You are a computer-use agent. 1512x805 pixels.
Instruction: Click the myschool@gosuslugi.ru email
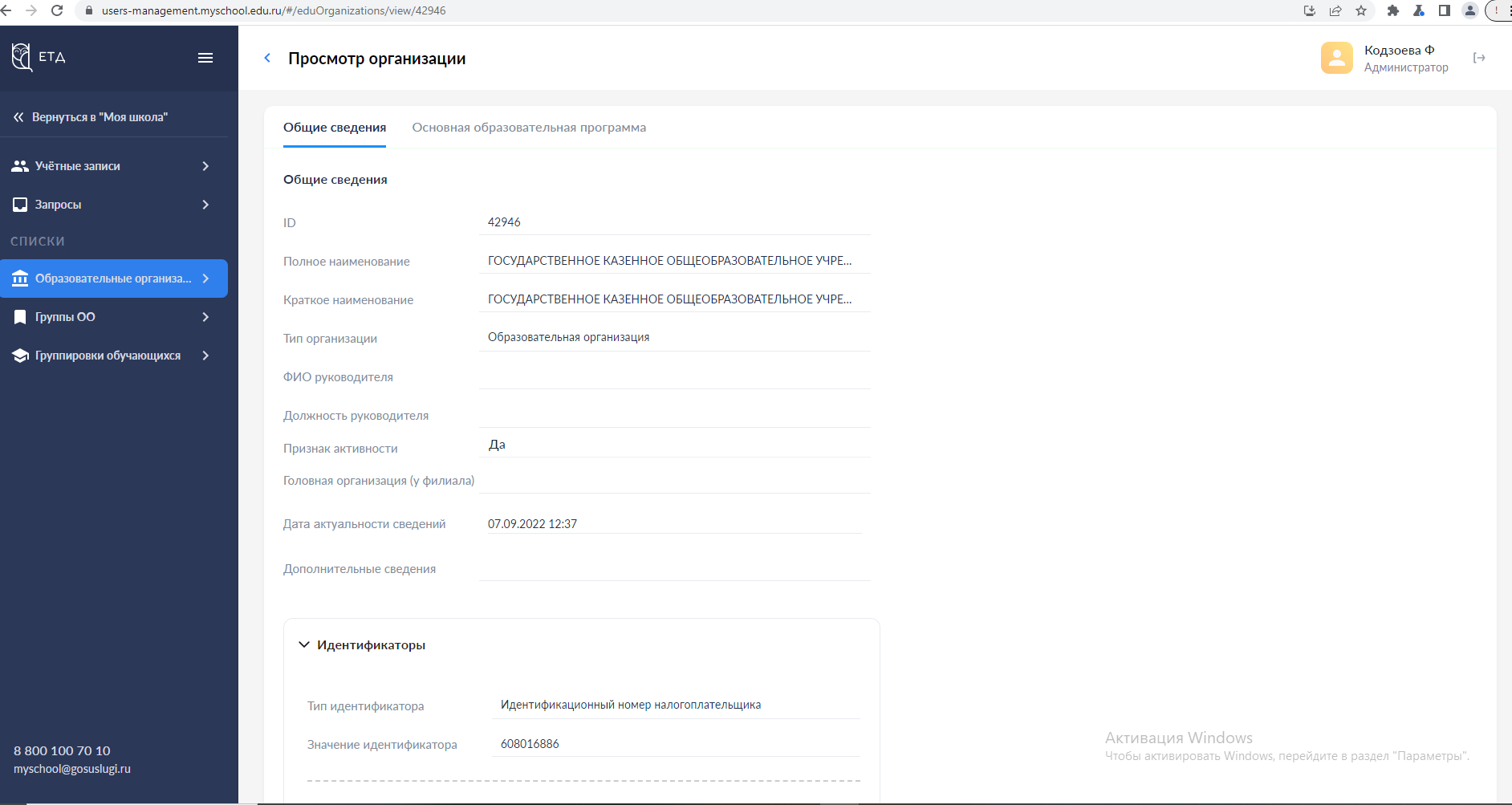click(72, 769)
